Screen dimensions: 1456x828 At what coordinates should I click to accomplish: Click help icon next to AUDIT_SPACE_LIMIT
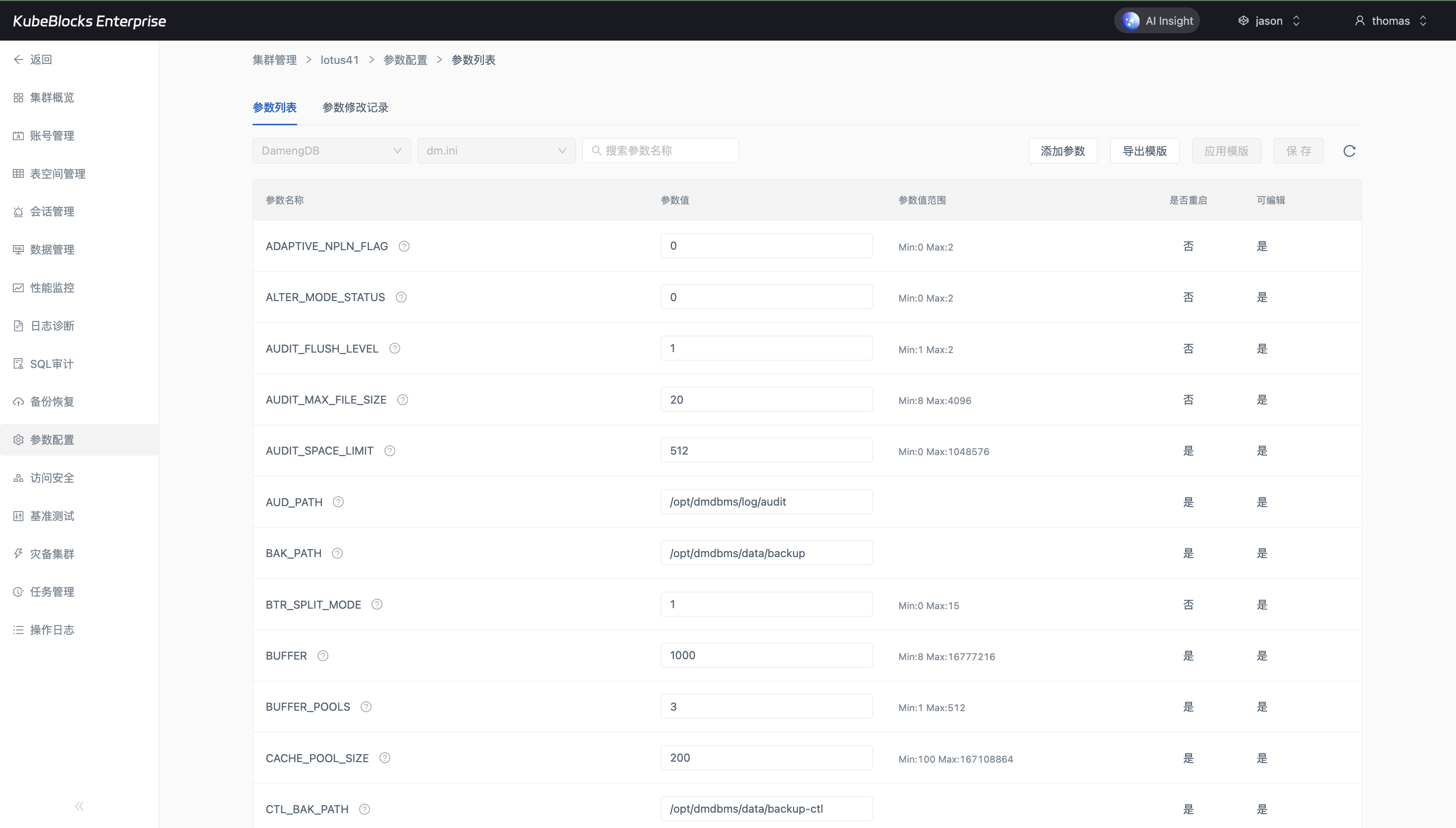389,451
